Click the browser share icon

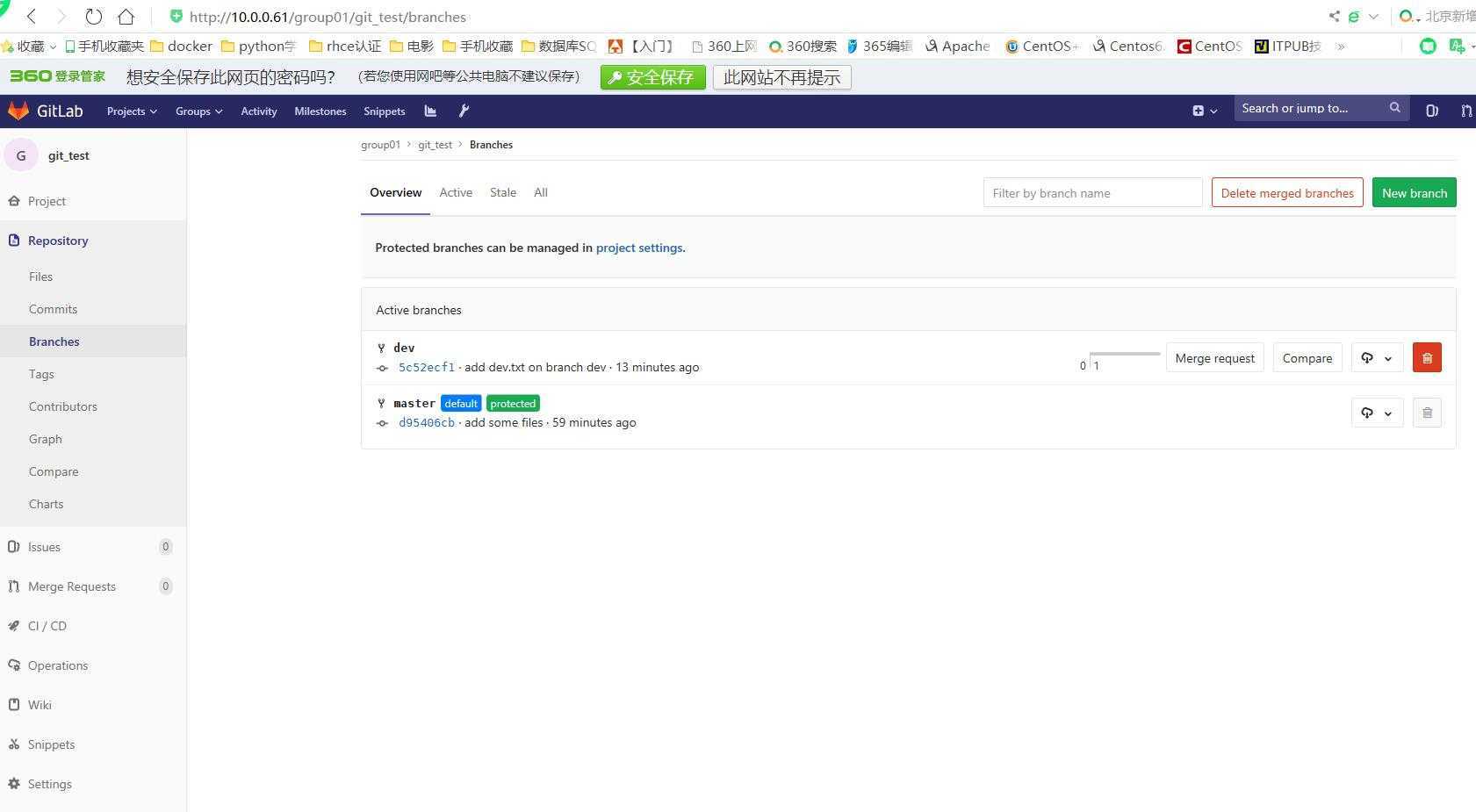tap(1335, 16)
